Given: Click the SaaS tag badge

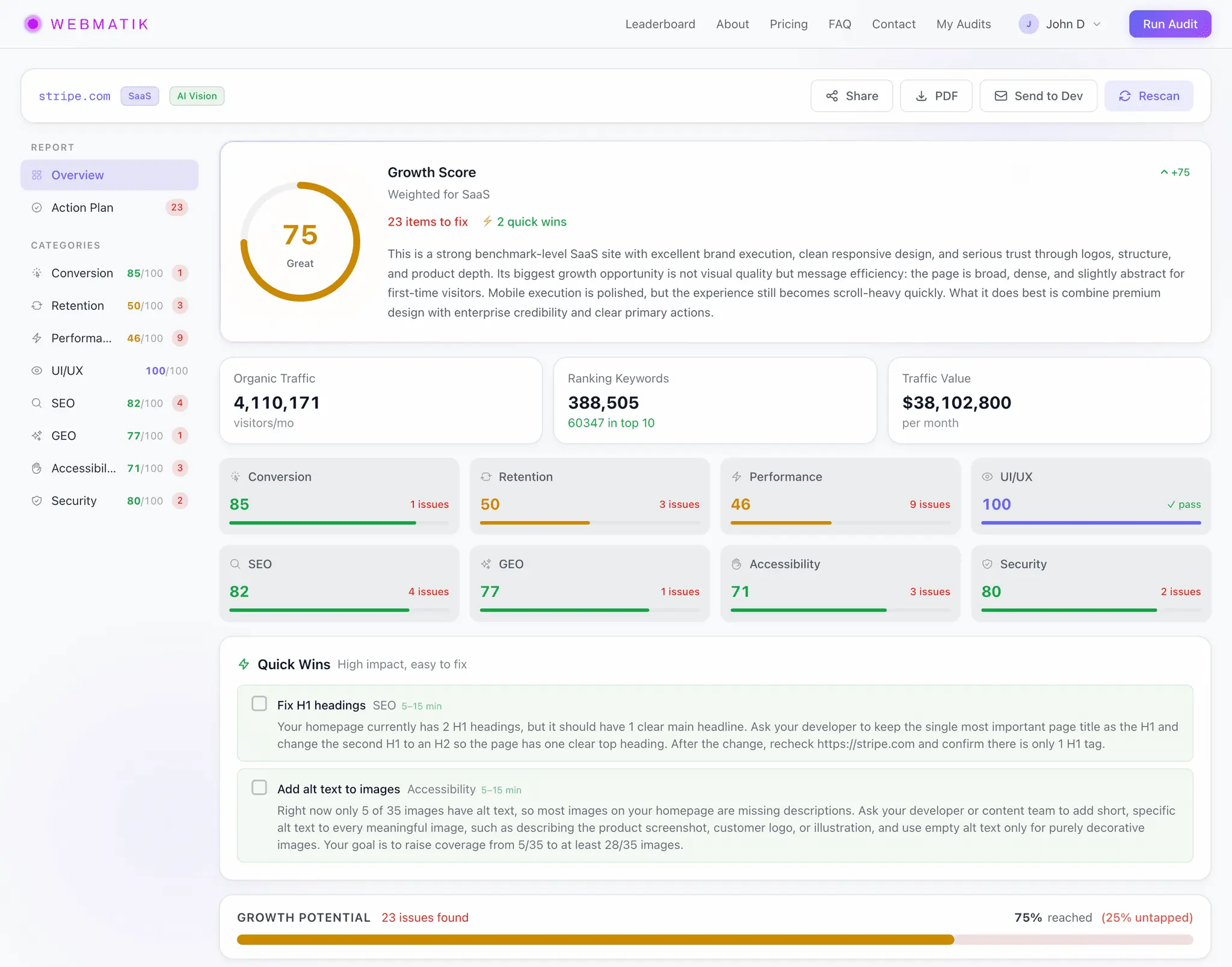Looking at the screenshot, I should pyautogui.click(x=140, y=96).
